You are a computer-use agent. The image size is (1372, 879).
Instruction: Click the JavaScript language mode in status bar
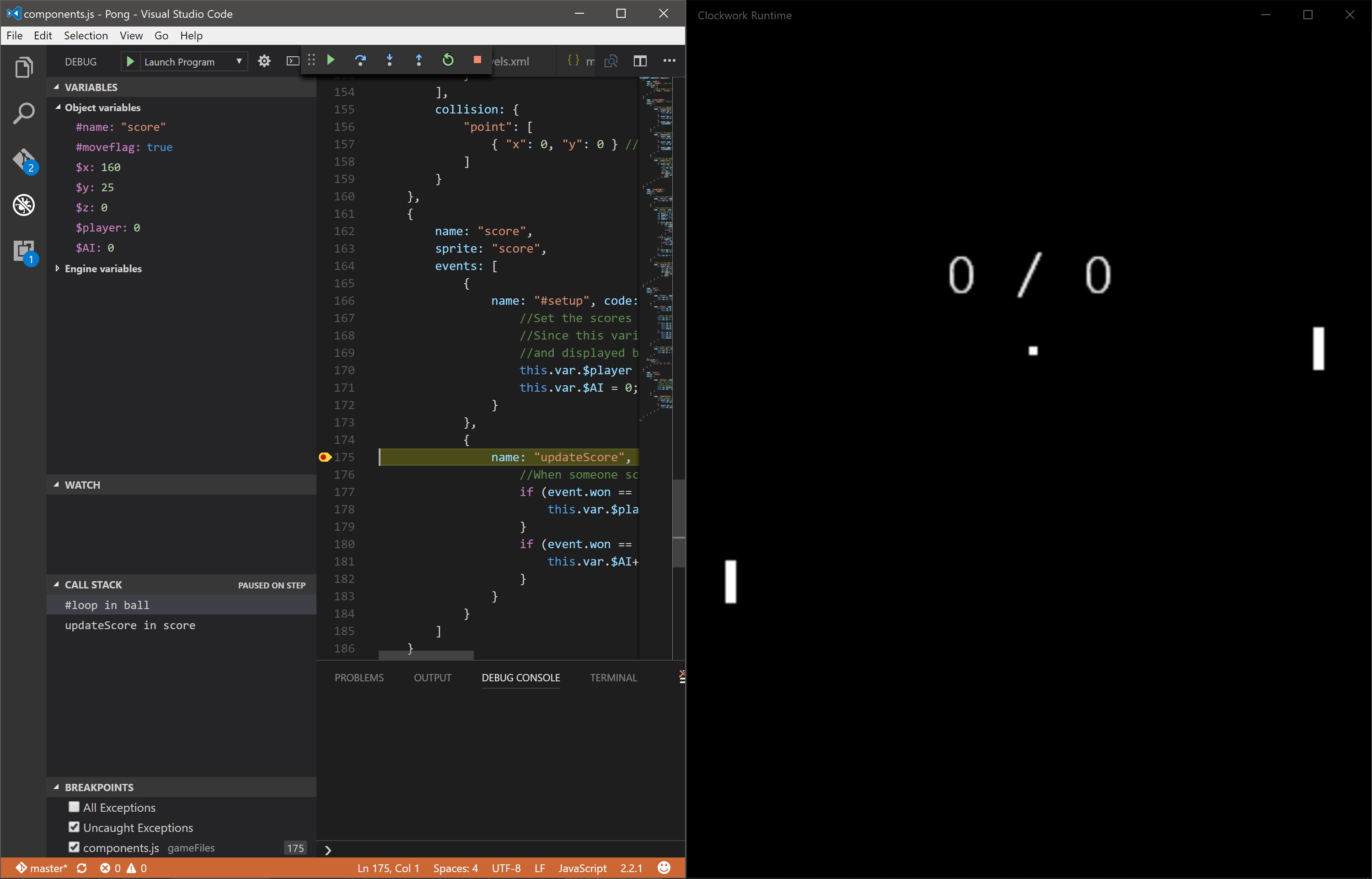tap(582, 868)
